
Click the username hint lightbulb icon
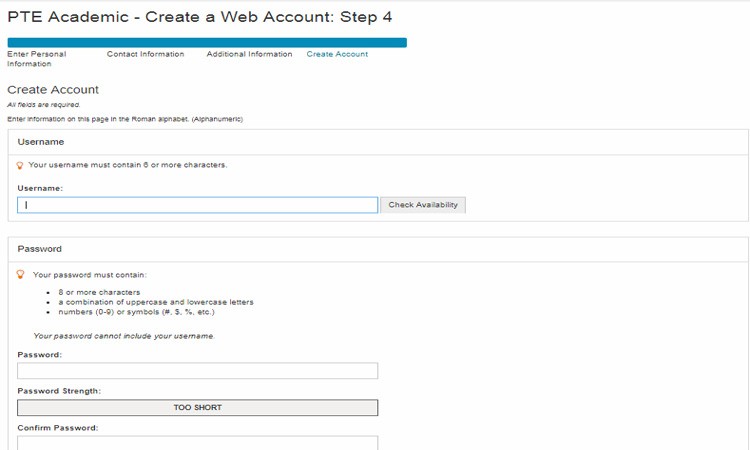(x=20, y=165)
